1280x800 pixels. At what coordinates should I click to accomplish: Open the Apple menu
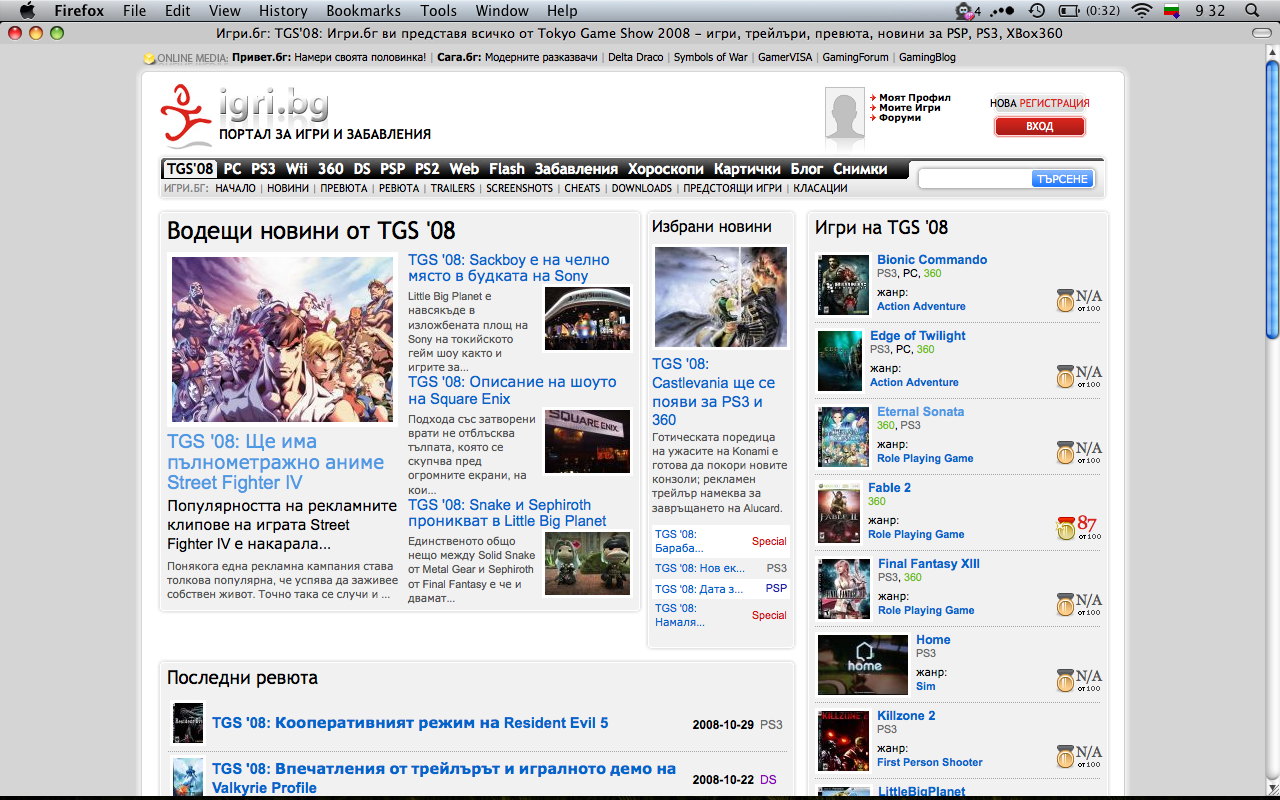27,11
